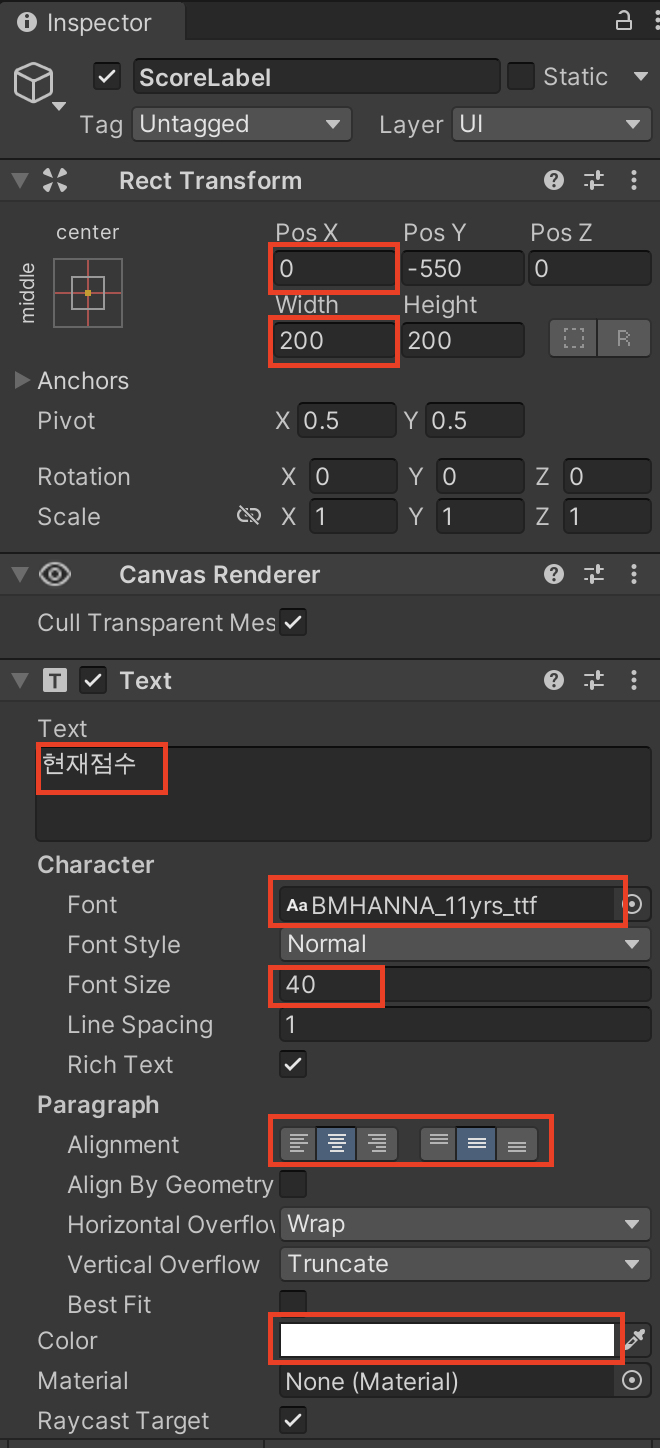The image size is (660, 1448).
Task: Click the Rect Transform help icon
Action: click(553, 181)
